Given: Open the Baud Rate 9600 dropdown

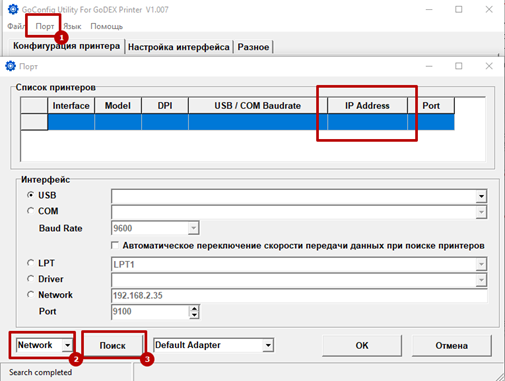Looking at the screenshot, I should pos(193,228).
